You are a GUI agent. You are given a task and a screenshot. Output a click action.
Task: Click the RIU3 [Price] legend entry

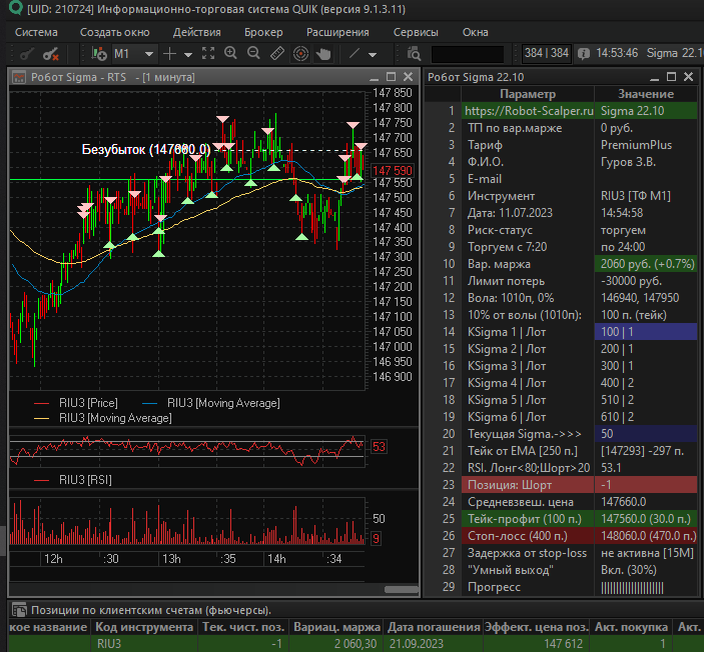coord(76,403)
